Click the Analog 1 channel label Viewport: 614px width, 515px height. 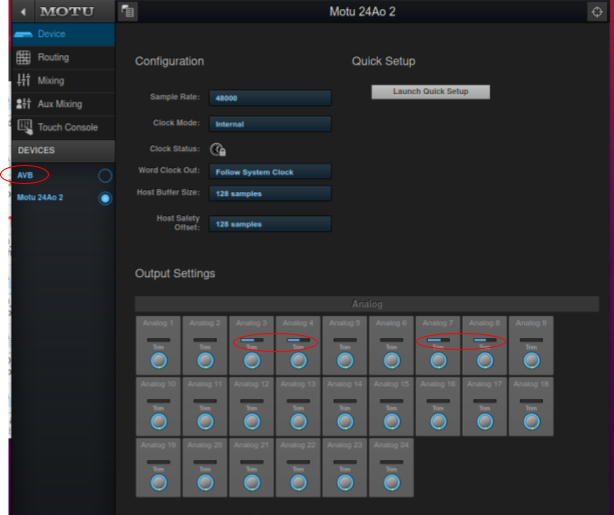(x=158, y=323)
